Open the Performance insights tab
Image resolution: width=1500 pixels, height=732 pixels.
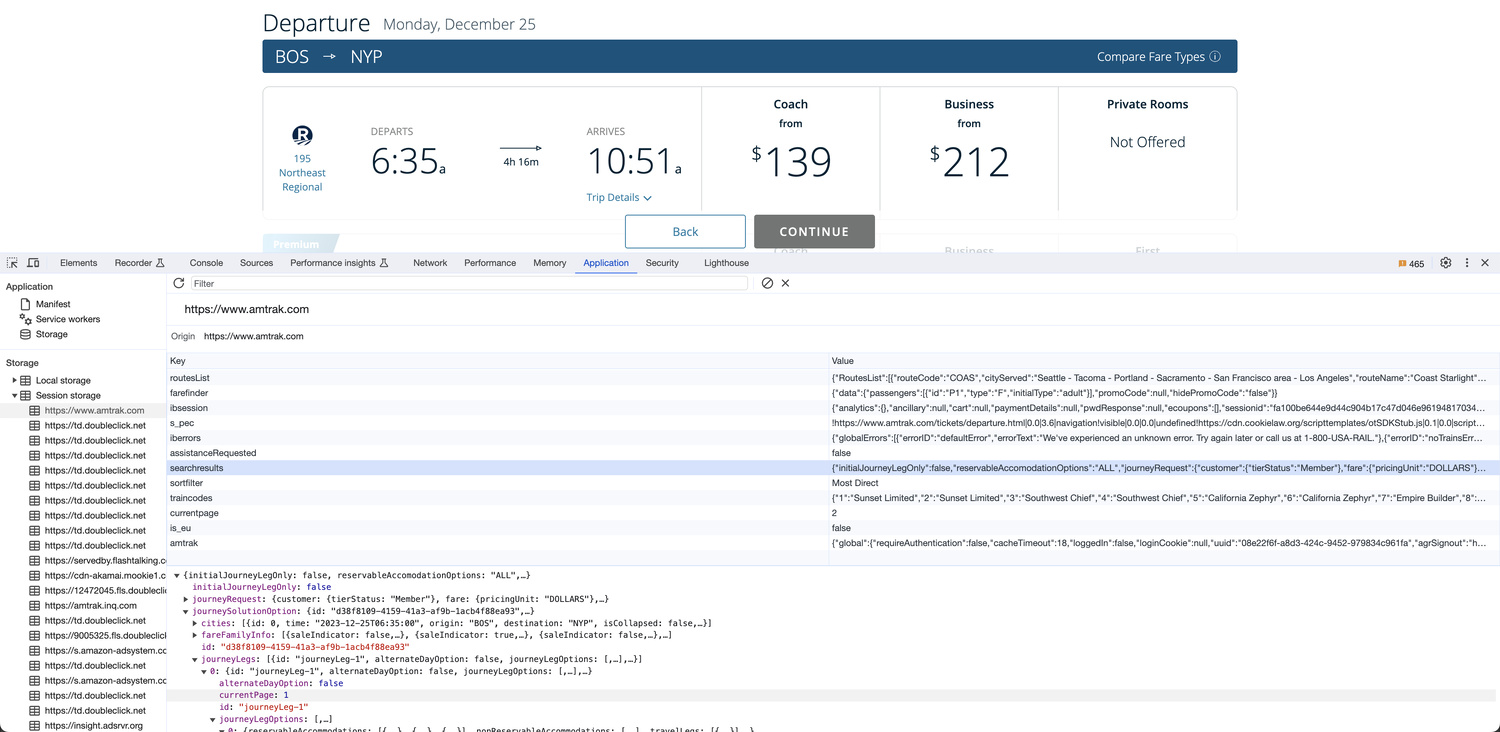339,263
